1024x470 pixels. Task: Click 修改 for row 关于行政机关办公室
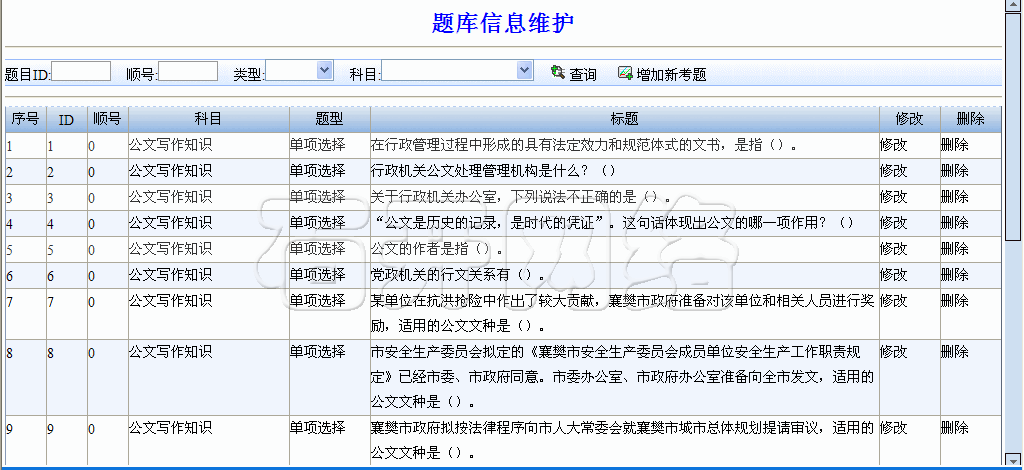[x=893, y=197]
